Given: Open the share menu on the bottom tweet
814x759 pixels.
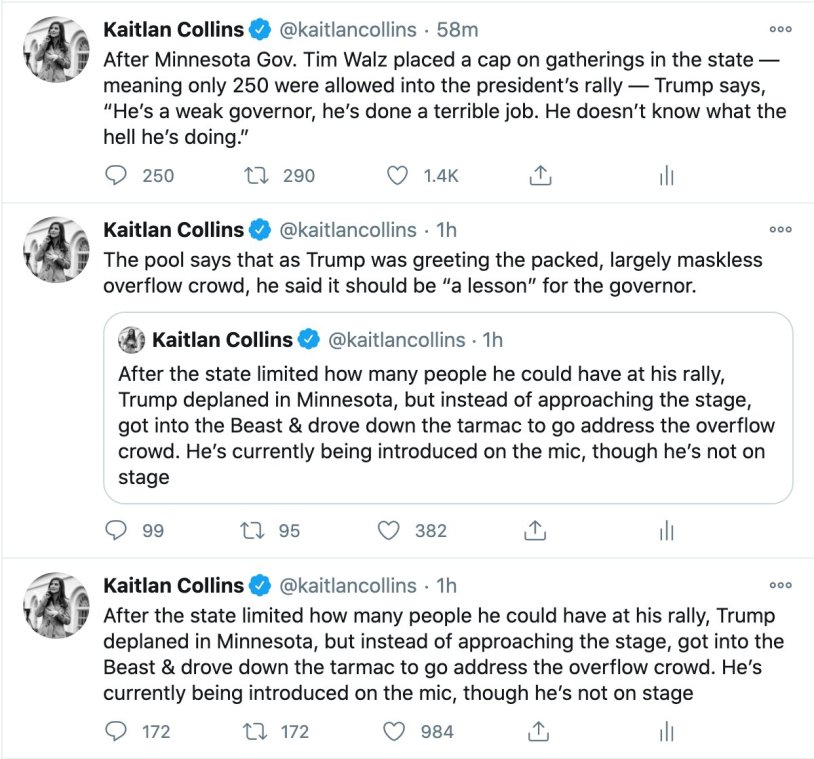Looking at the screenshot, I should point(537,731).
